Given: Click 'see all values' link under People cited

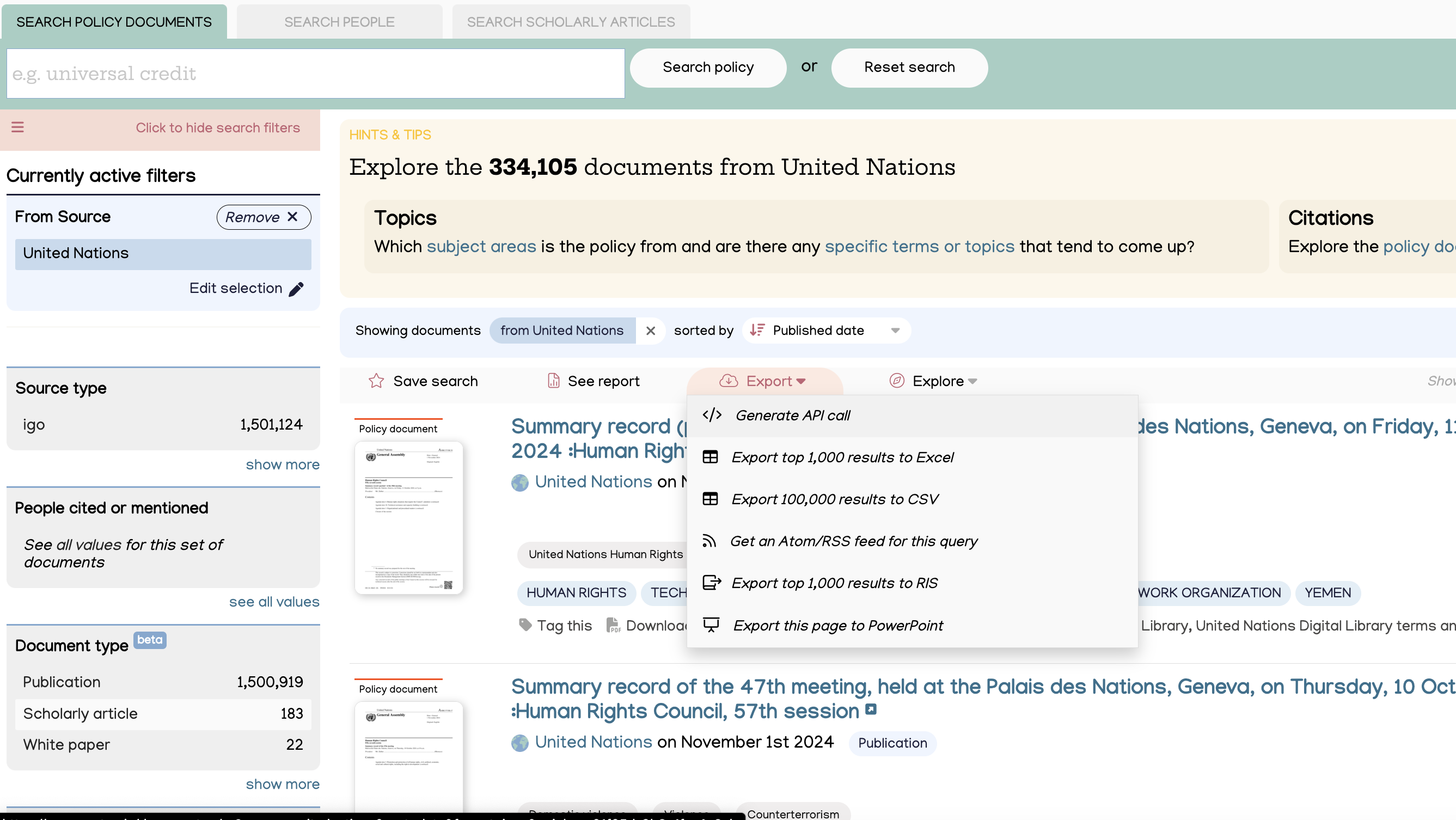Looking at the screenshot, I should pyautogui.click(x=274, y=602).
